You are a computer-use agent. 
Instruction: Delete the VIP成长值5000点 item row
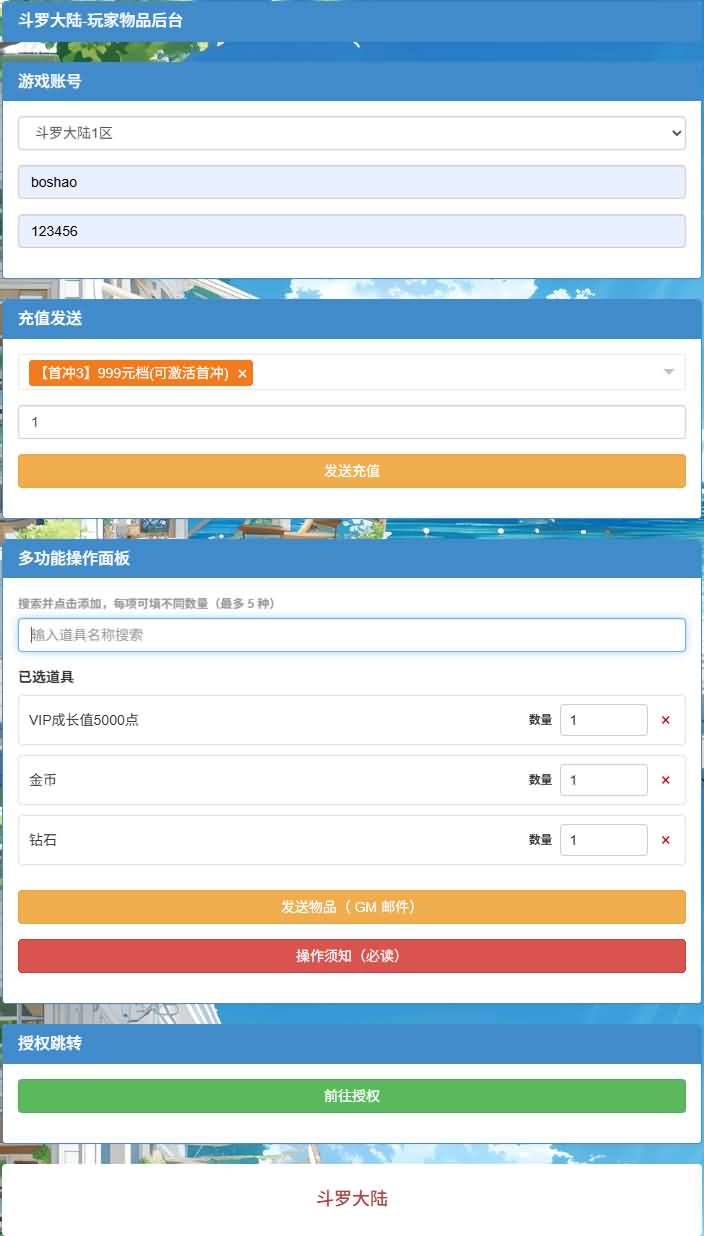coord(666,720)
